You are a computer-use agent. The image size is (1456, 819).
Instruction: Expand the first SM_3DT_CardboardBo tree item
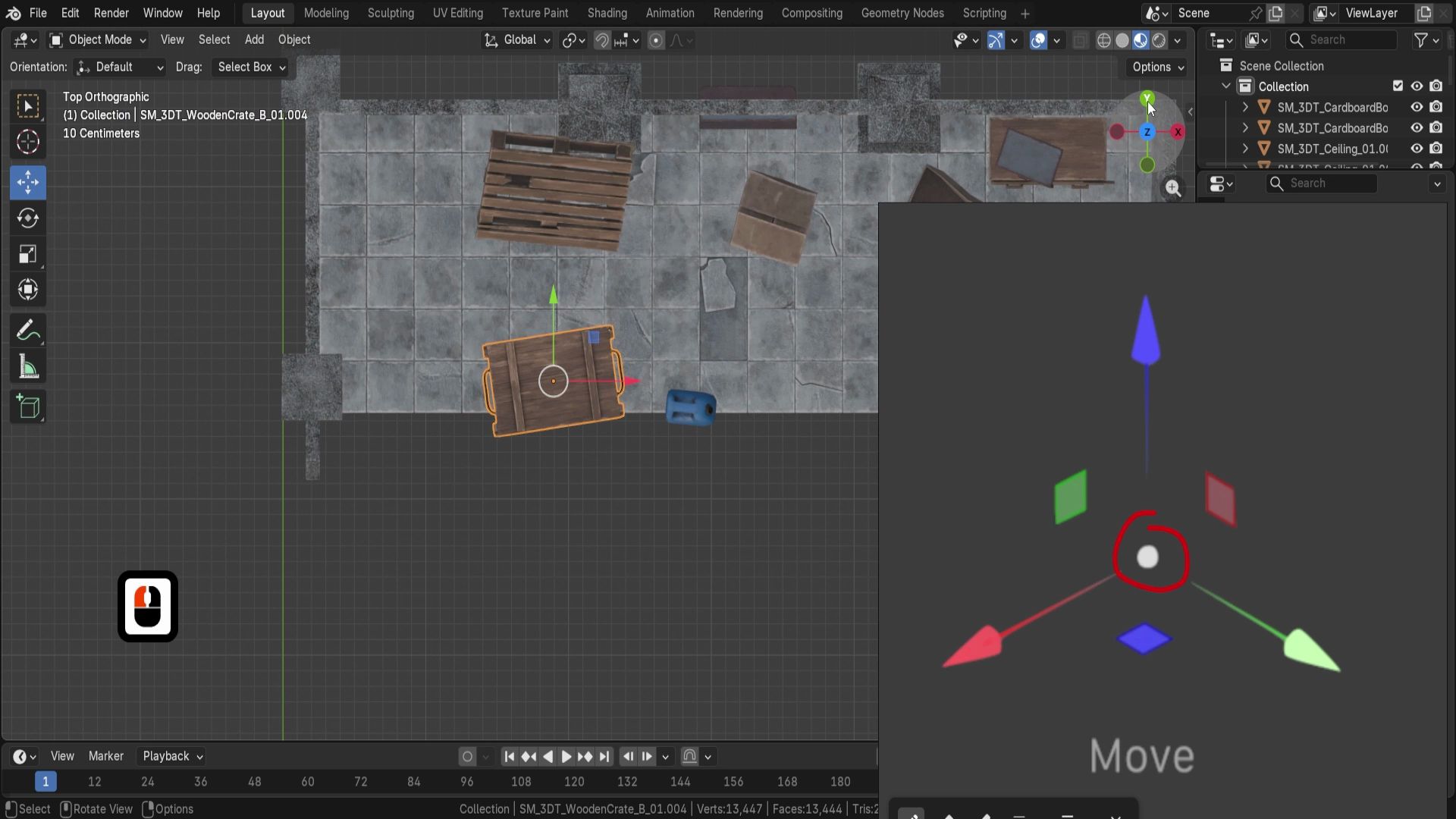click(1245, 108)
